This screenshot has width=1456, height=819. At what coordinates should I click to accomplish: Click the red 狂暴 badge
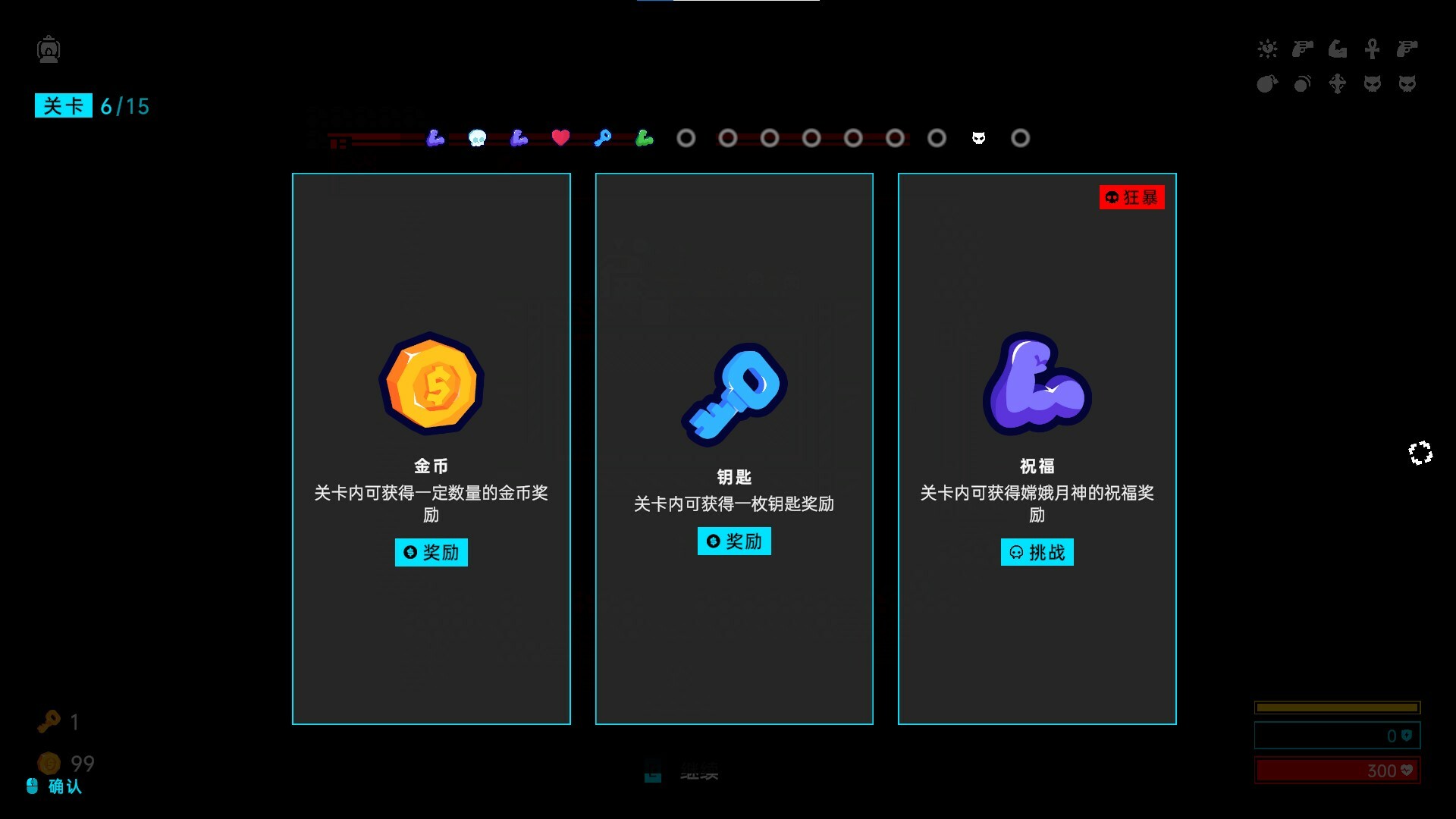point(1131,197)
